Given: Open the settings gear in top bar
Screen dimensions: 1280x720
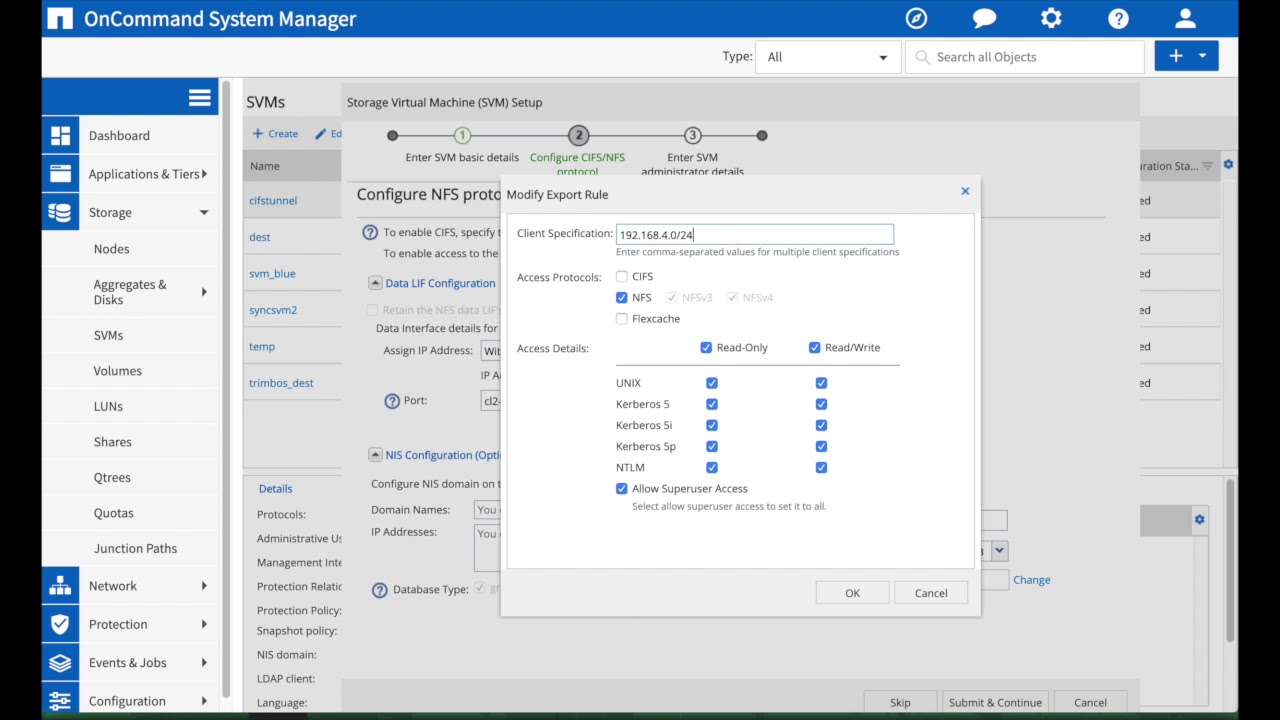Looking at the screenshot, I should point(1051,18).
